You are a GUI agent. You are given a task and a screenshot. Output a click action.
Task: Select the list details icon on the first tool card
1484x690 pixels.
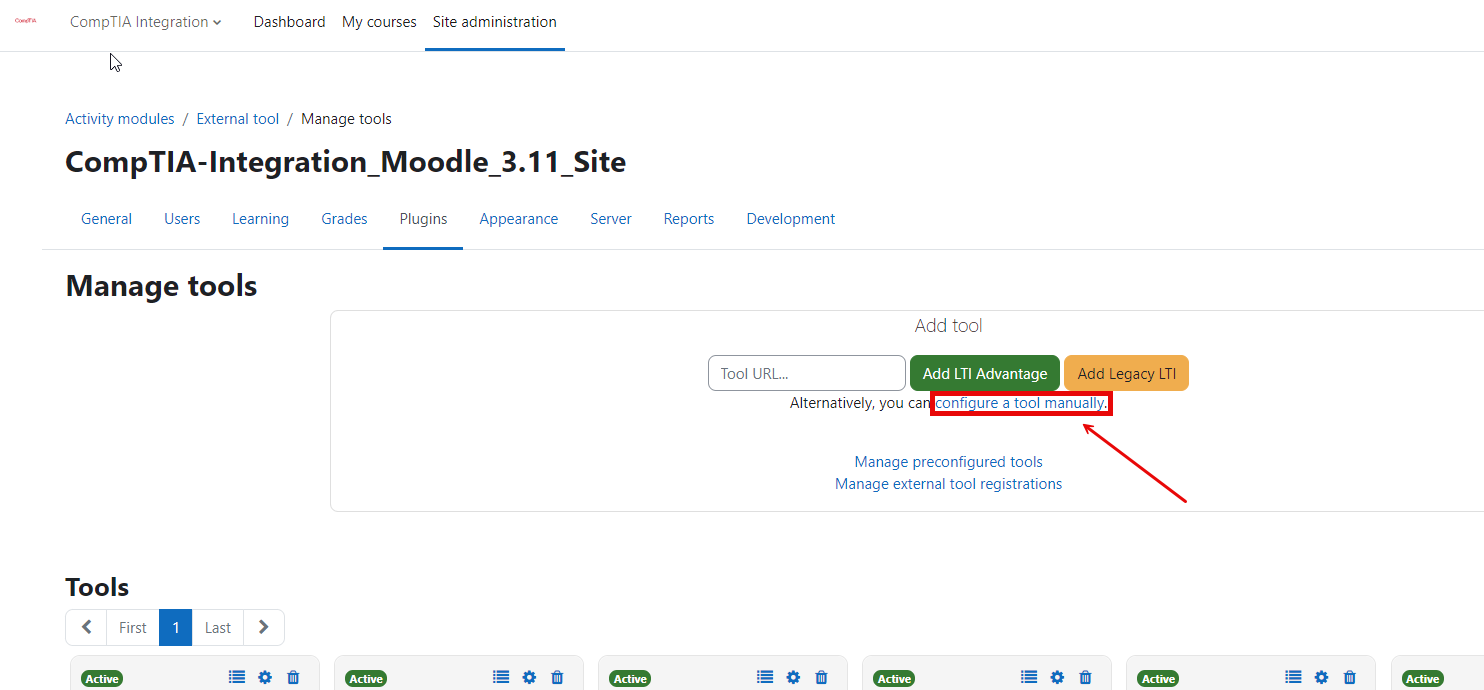point(236,677)
